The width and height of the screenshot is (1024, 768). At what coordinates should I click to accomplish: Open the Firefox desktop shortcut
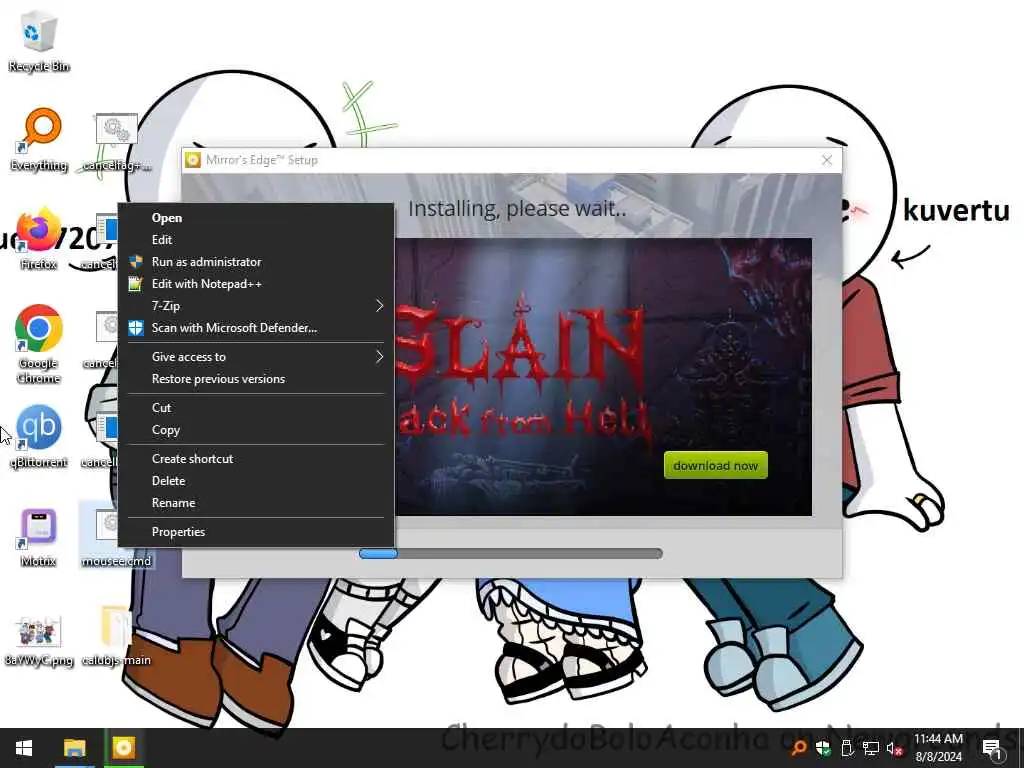coord(39,239)
